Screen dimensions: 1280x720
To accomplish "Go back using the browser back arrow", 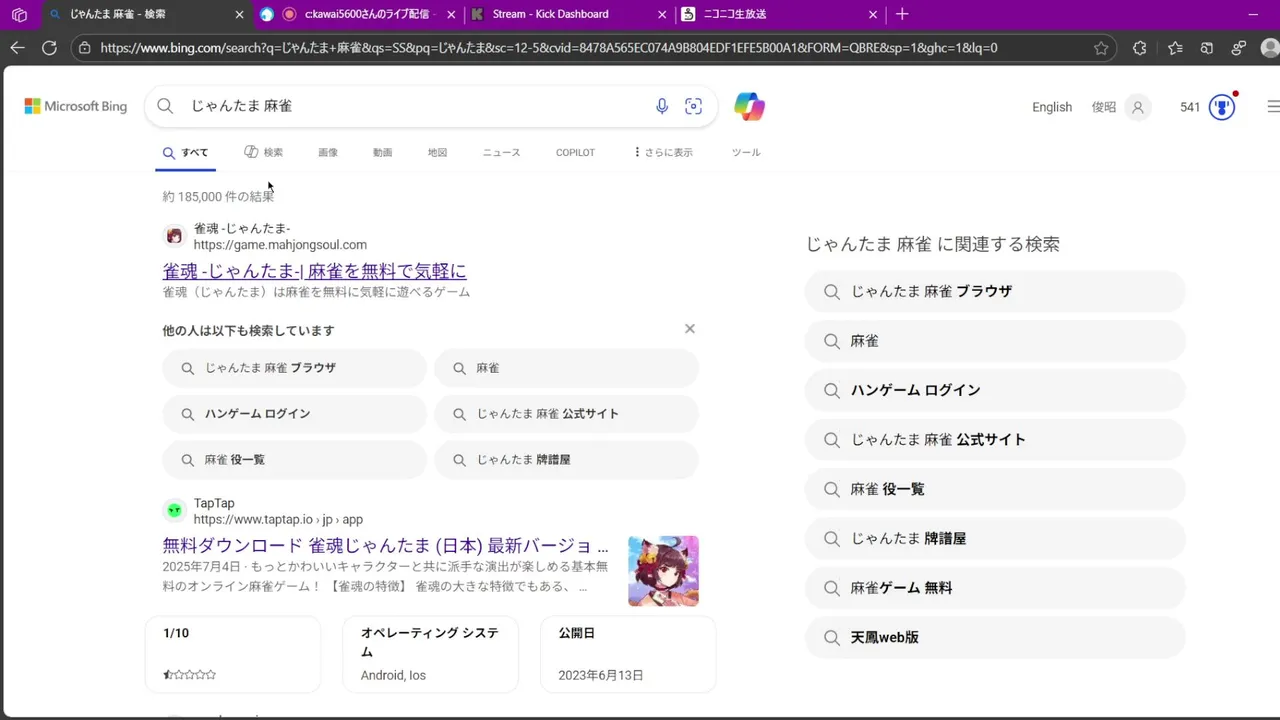I will coord(18,47).
